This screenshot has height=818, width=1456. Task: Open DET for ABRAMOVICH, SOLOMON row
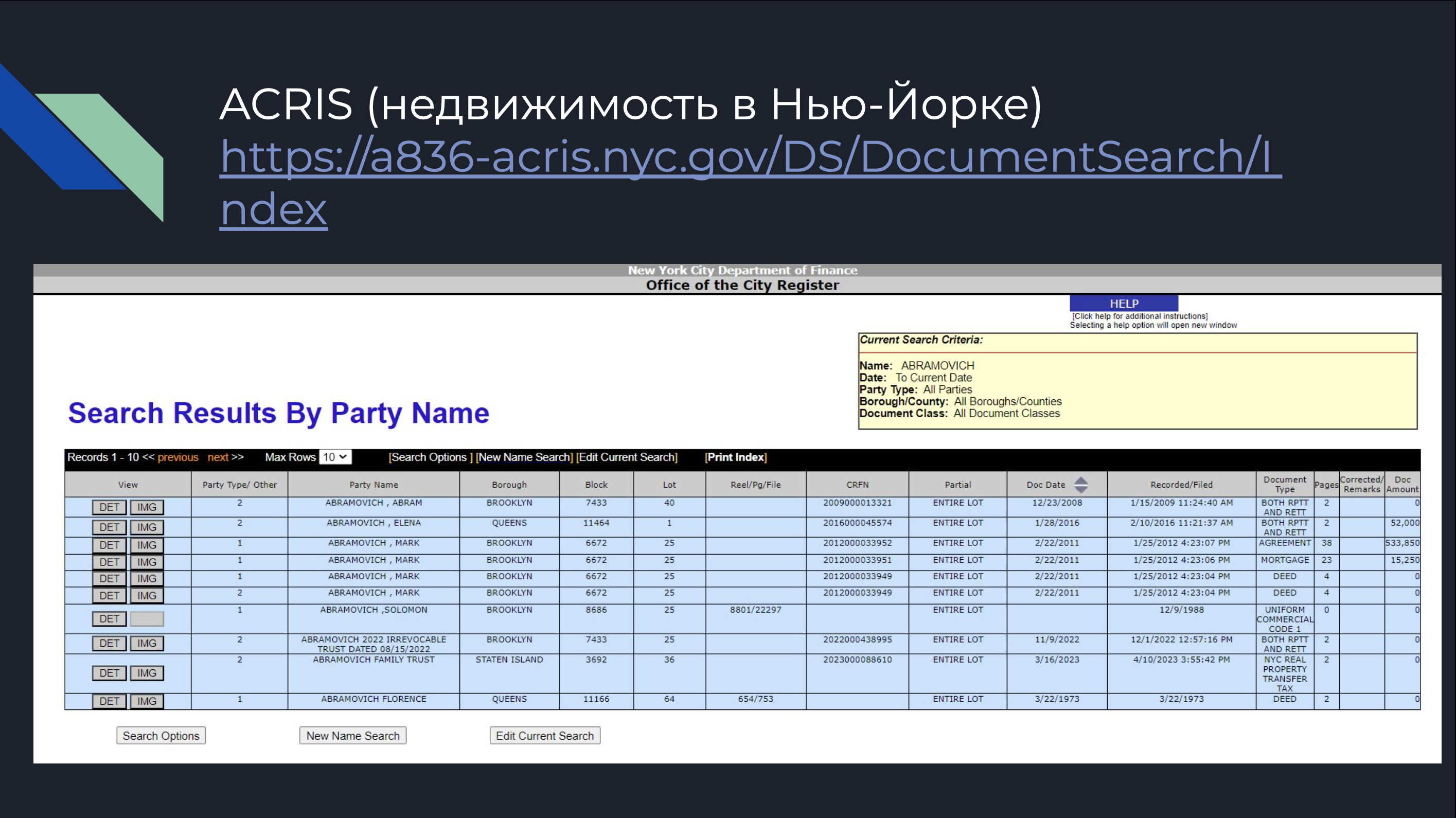pos(109,618)
